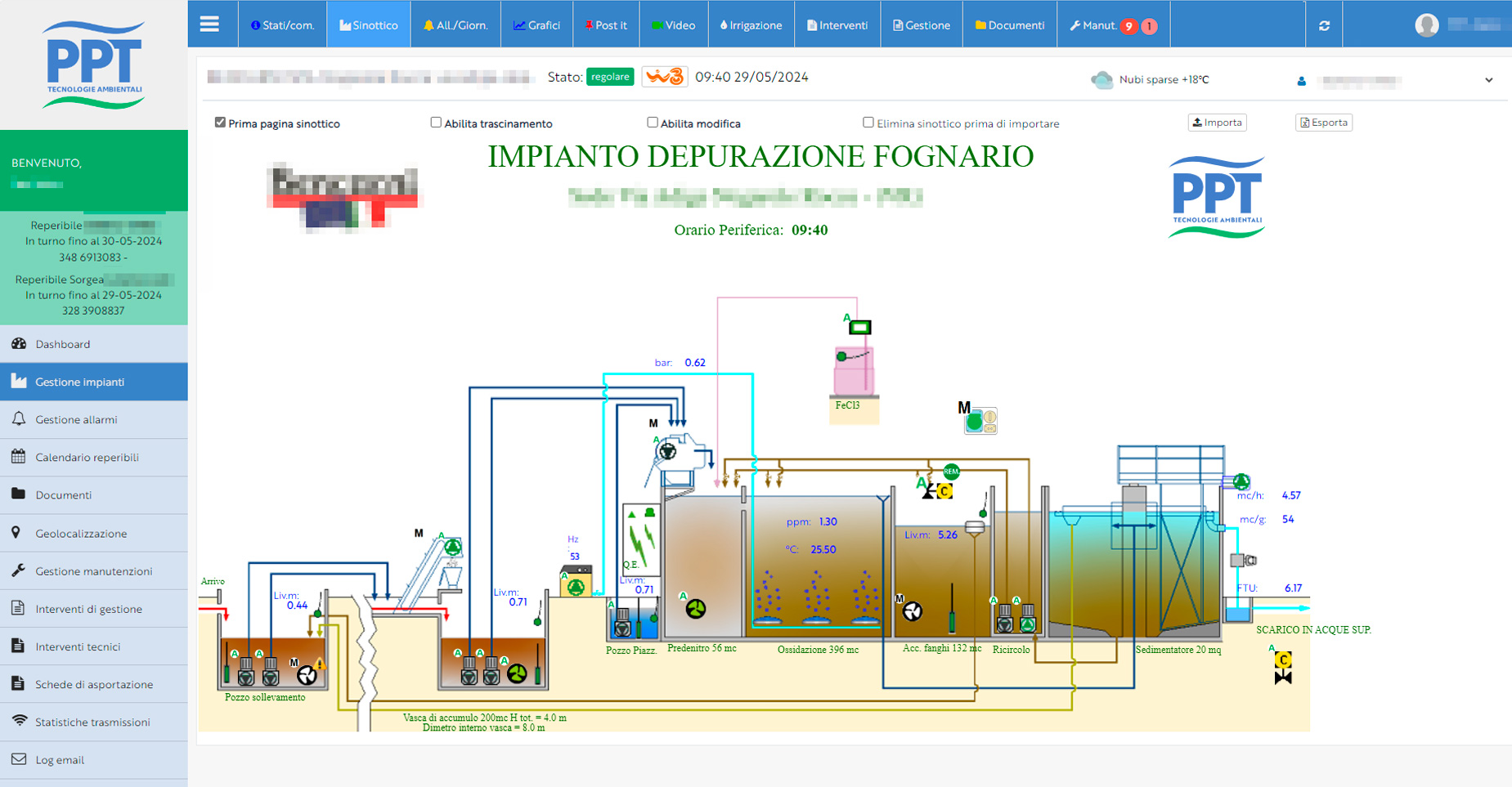Click the weather cloud icon
Viewport: 1512px width, 787px height.
[1102, 79]
